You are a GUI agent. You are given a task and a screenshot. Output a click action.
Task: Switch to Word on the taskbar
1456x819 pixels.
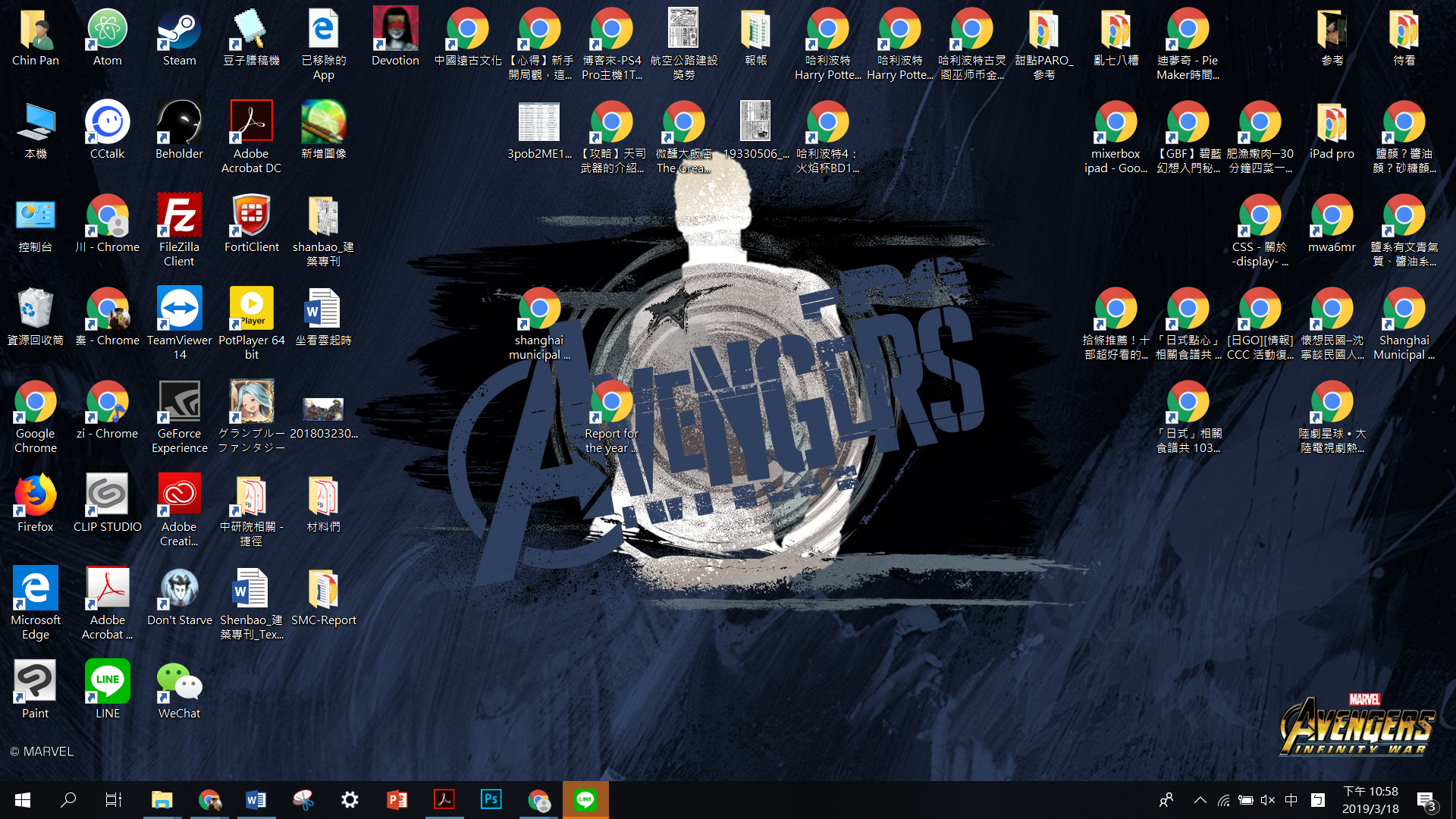pyautogui.click(x=256, y=799)
